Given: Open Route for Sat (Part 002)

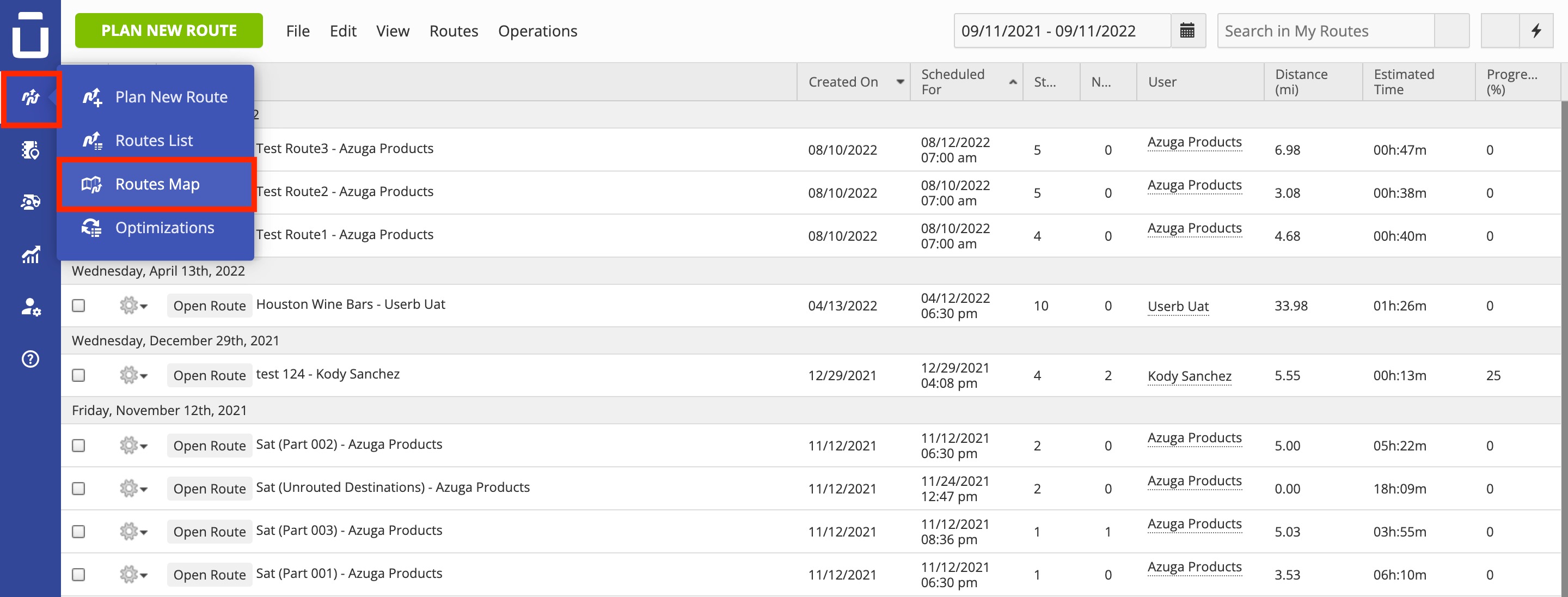Looking at the screenshot, I should (x=210, y=446).
